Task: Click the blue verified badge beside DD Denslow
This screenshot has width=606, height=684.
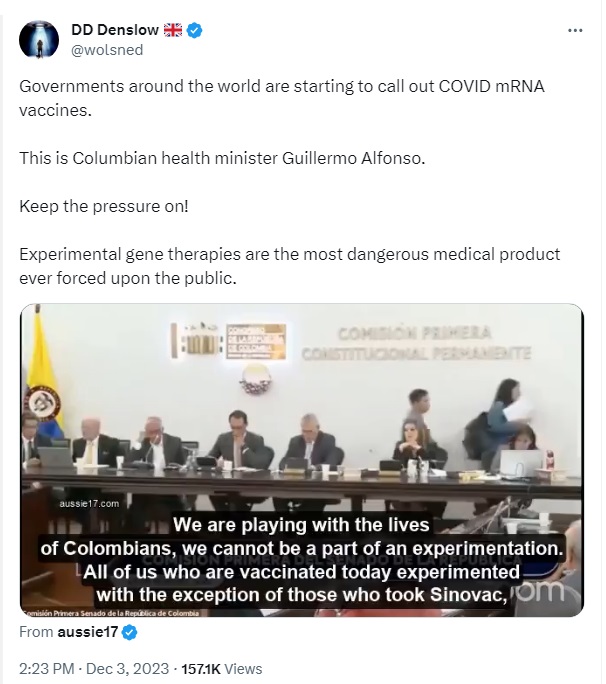Action: (x=194, y=30)
